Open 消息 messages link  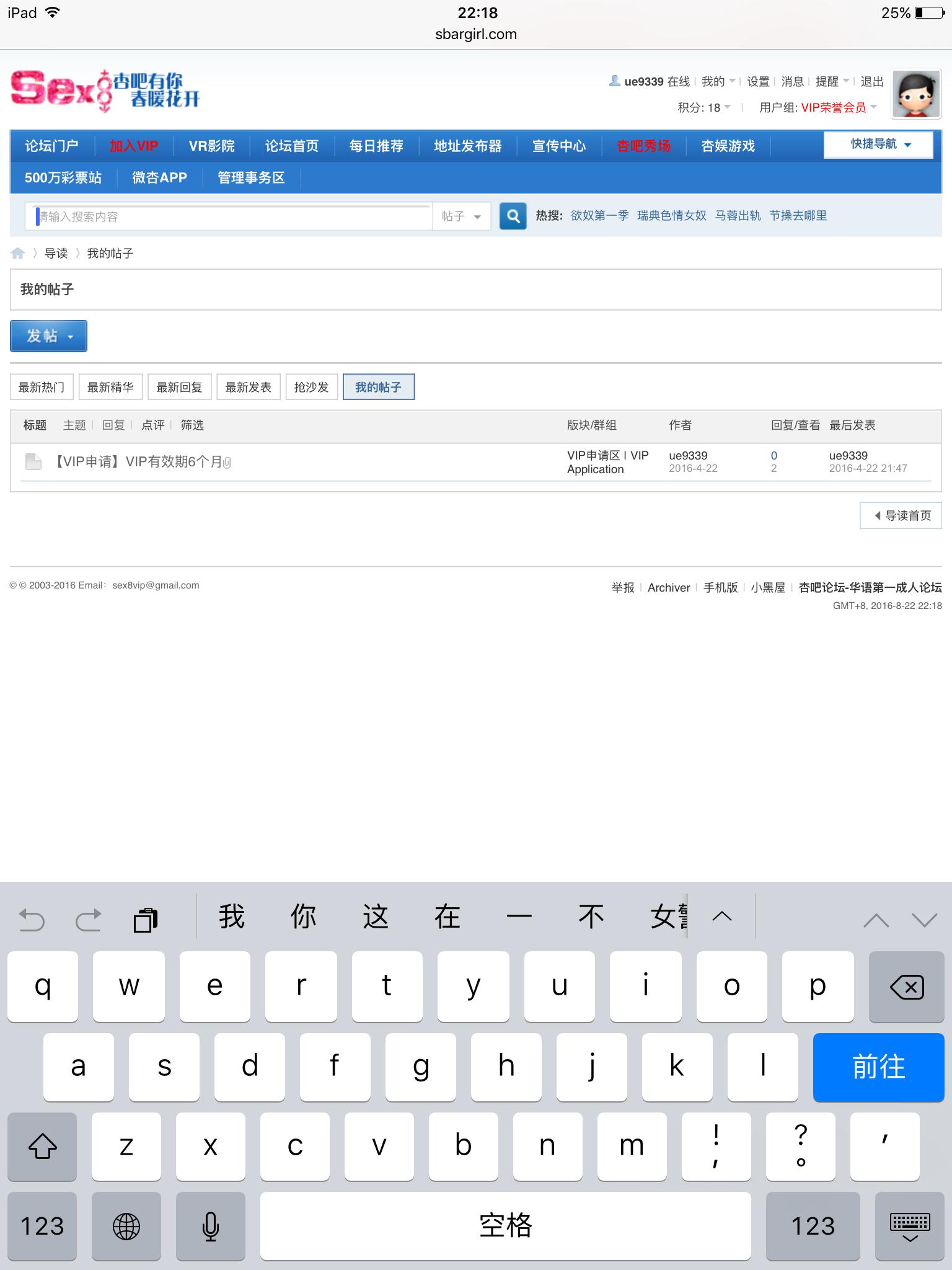pos(793,81)
